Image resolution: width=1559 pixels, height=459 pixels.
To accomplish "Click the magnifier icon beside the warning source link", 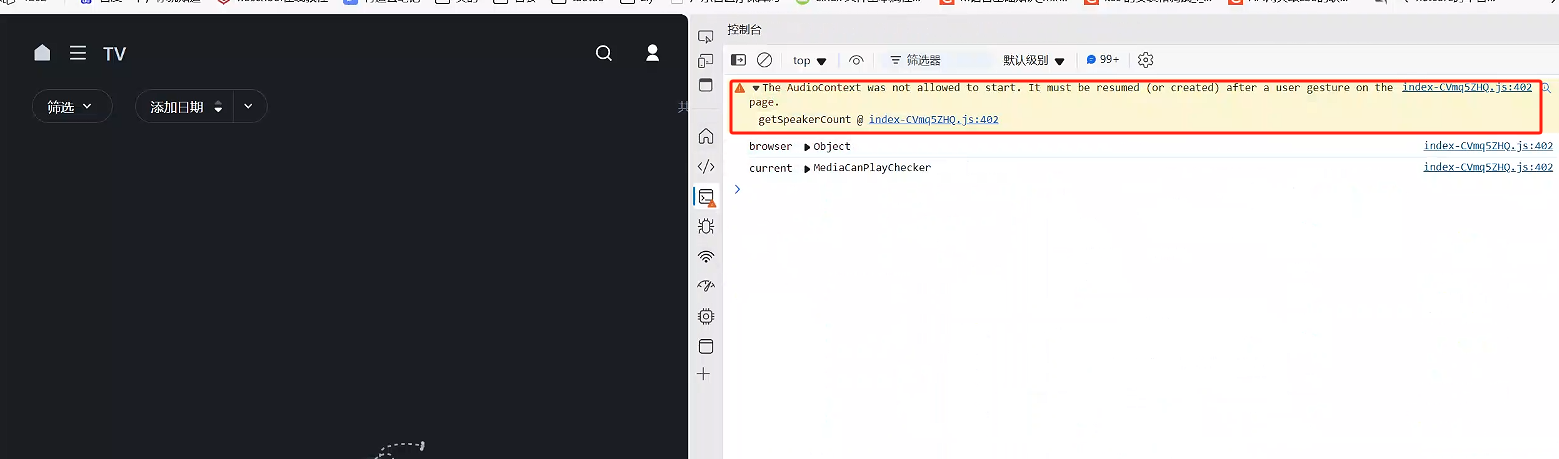I will 1545,88.
